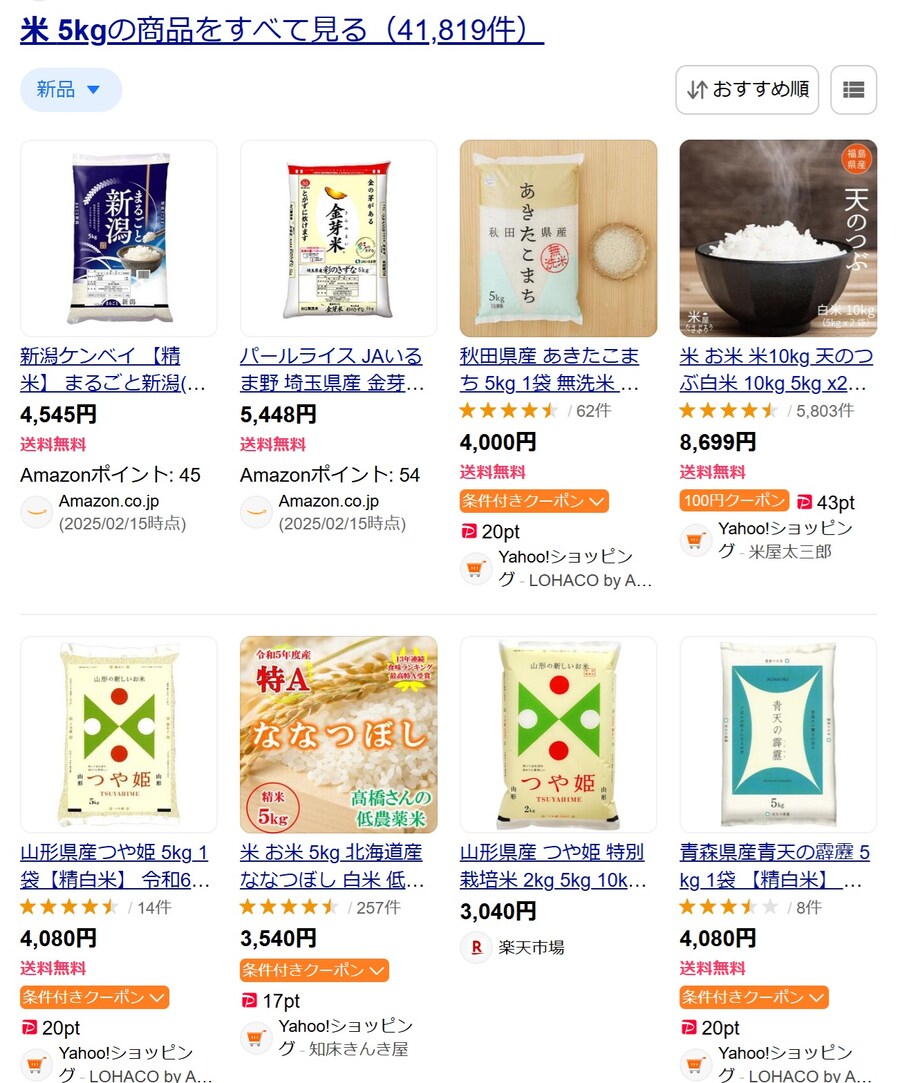Switch to list view layout icon

(x=853, y=90)
